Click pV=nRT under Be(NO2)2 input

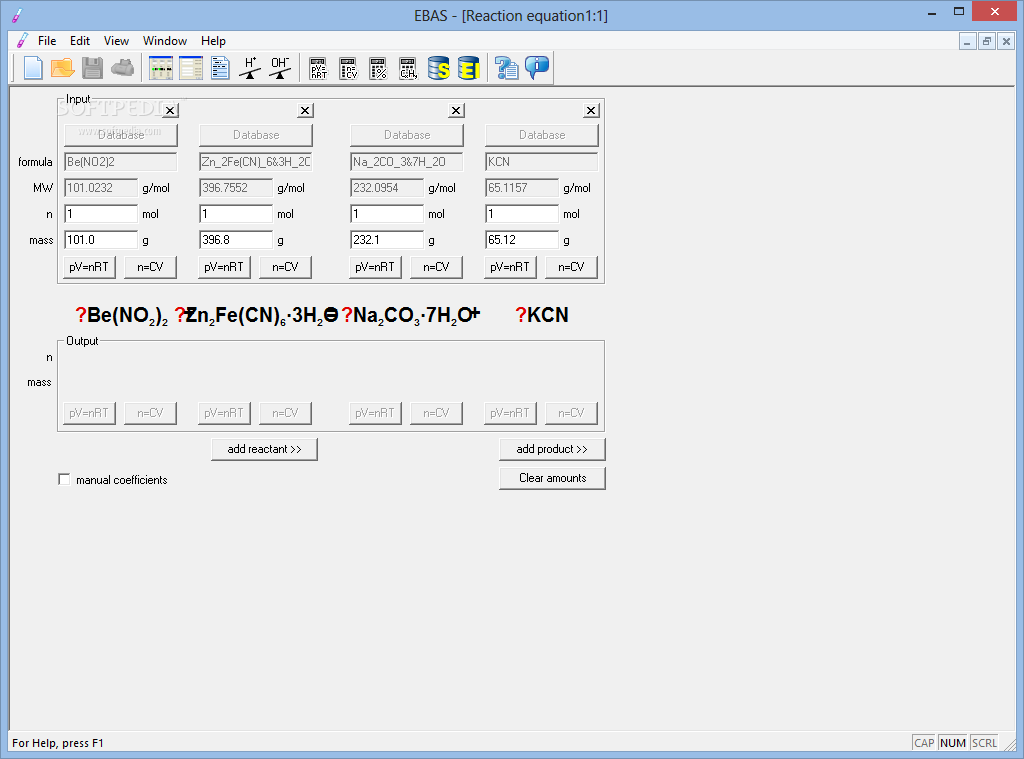[x=89, y=267]
